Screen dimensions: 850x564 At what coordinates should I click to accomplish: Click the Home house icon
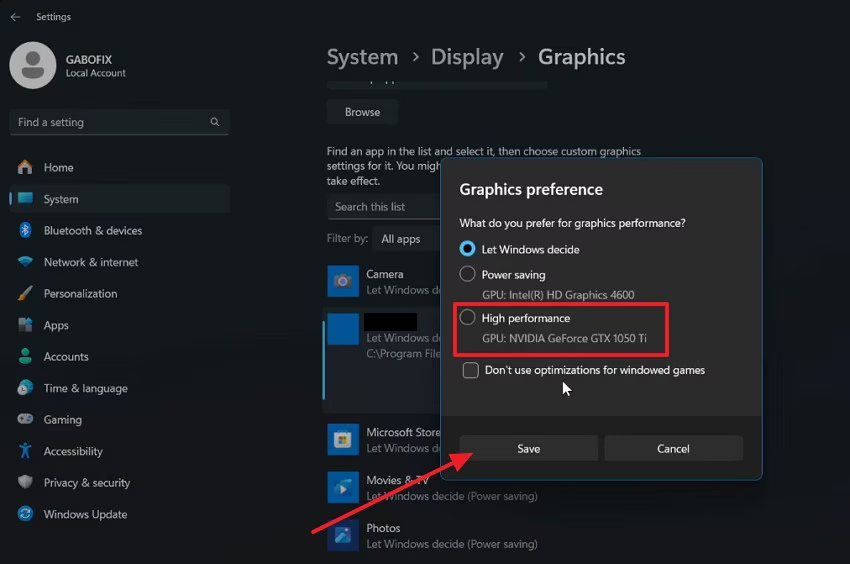pos(25,167)
